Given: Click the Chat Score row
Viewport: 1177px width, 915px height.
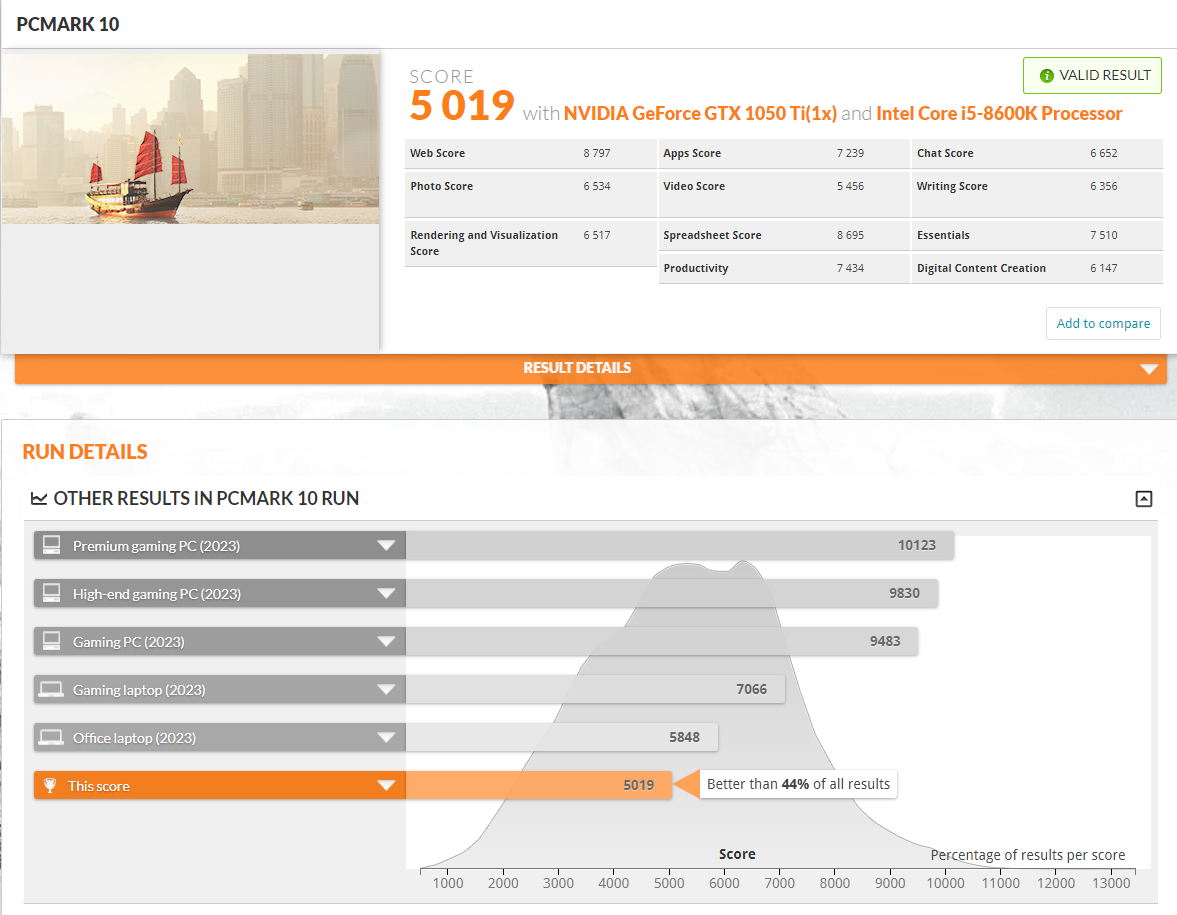Looking at the screenshot, I should coord(1037,153).
